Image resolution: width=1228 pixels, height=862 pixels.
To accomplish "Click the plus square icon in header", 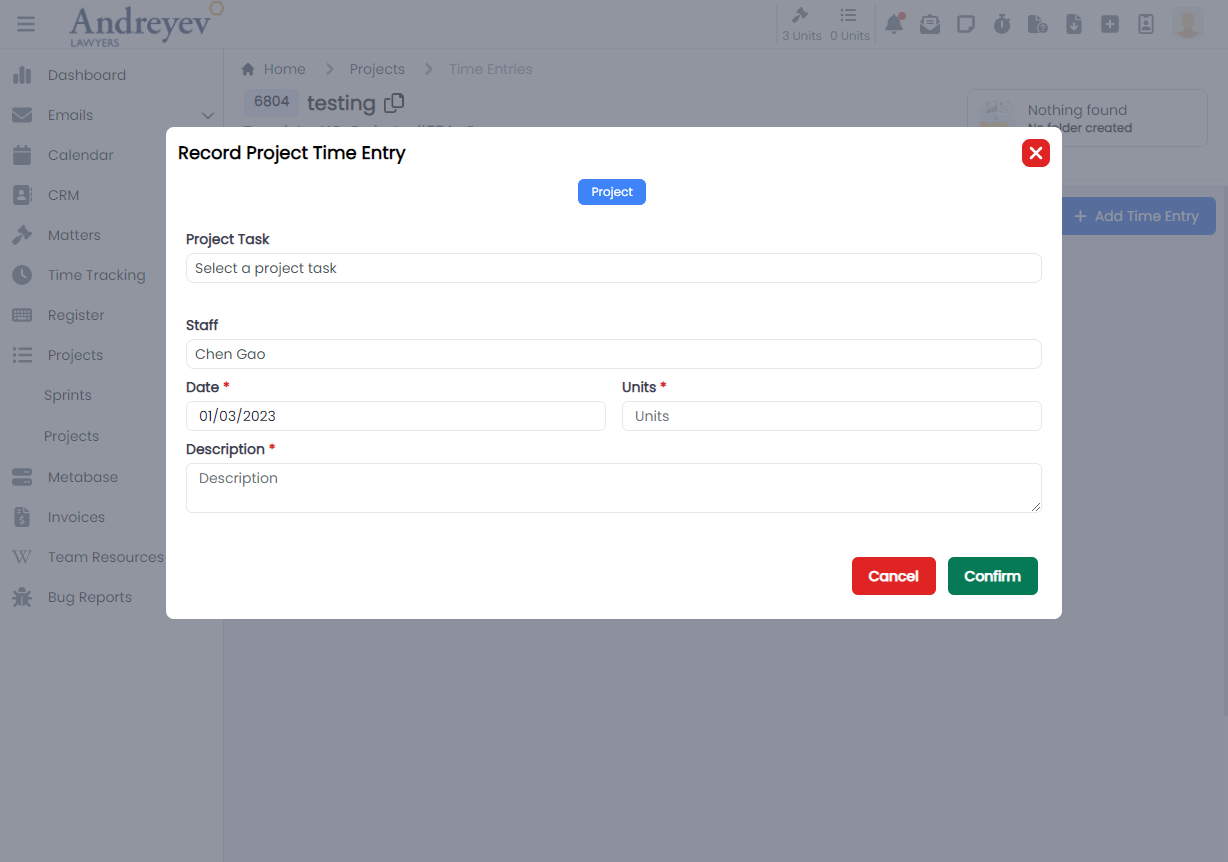I will click(x=1109, y=24).
